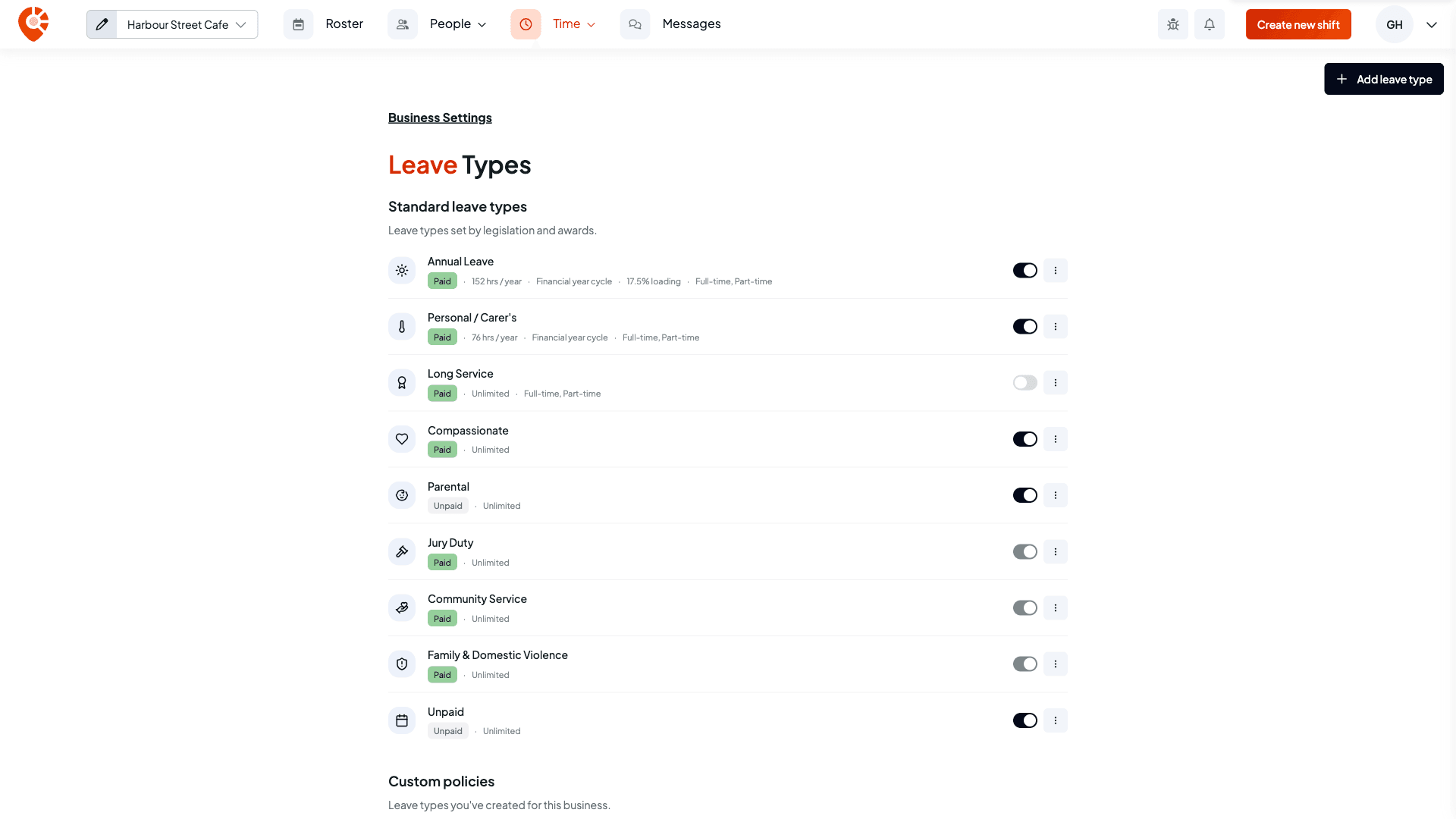Viewport: 1456px width, 819px height.
Task: Click the Unpaid badge under Parental
Action: pyautogui.click(x=447, y=506)
